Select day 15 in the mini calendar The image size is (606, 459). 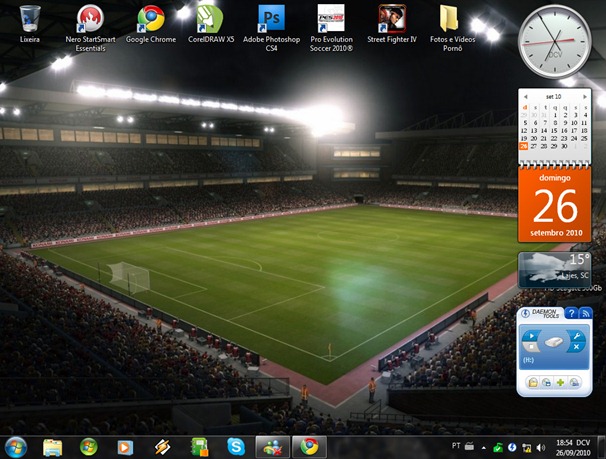pyautogui.click(x=554, y=131)
